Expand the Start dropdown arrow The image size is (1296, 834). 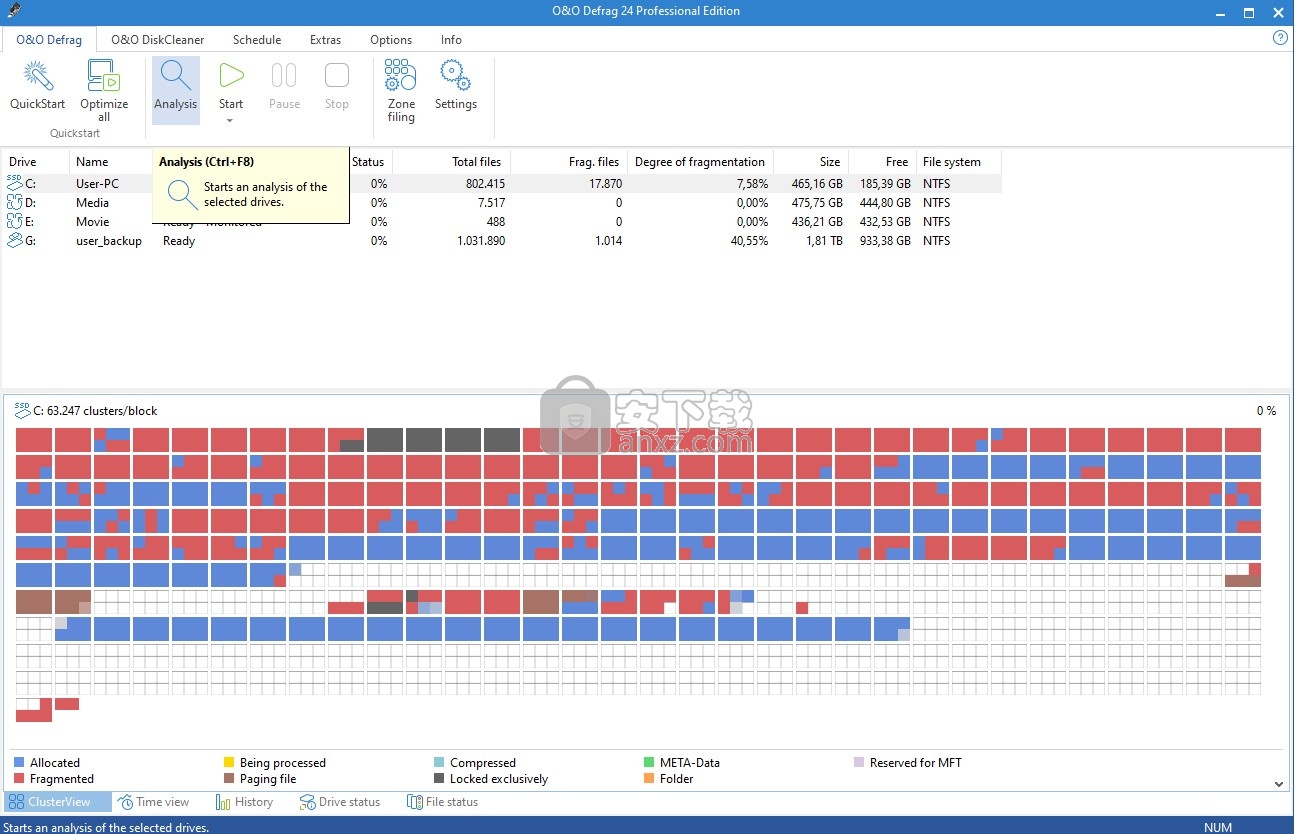(x=230, y=121)
